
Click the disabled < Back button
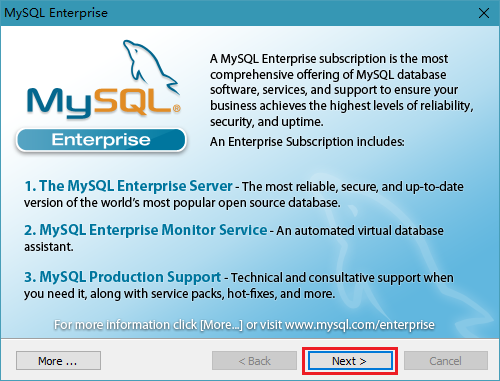coord(254,361)
